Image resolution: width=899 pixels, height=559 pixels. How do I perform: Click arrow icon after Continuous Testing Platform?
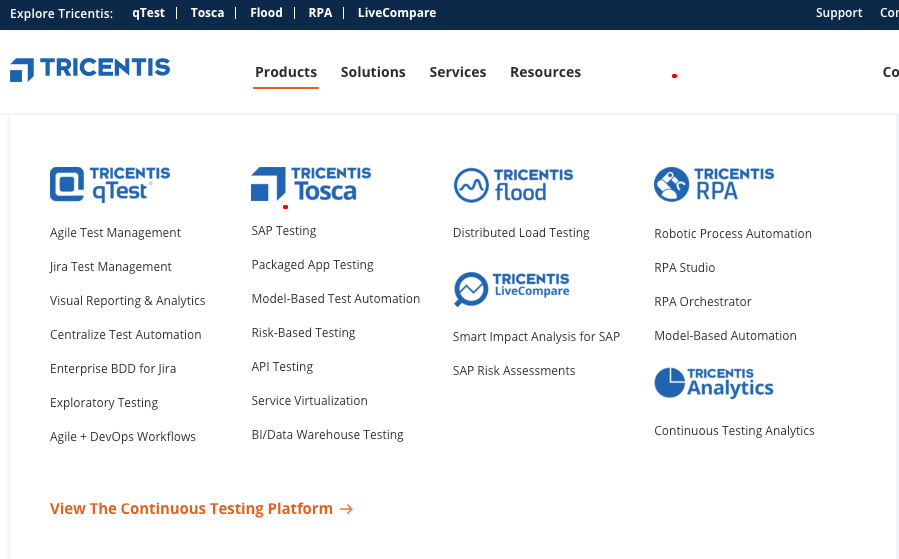346,509
